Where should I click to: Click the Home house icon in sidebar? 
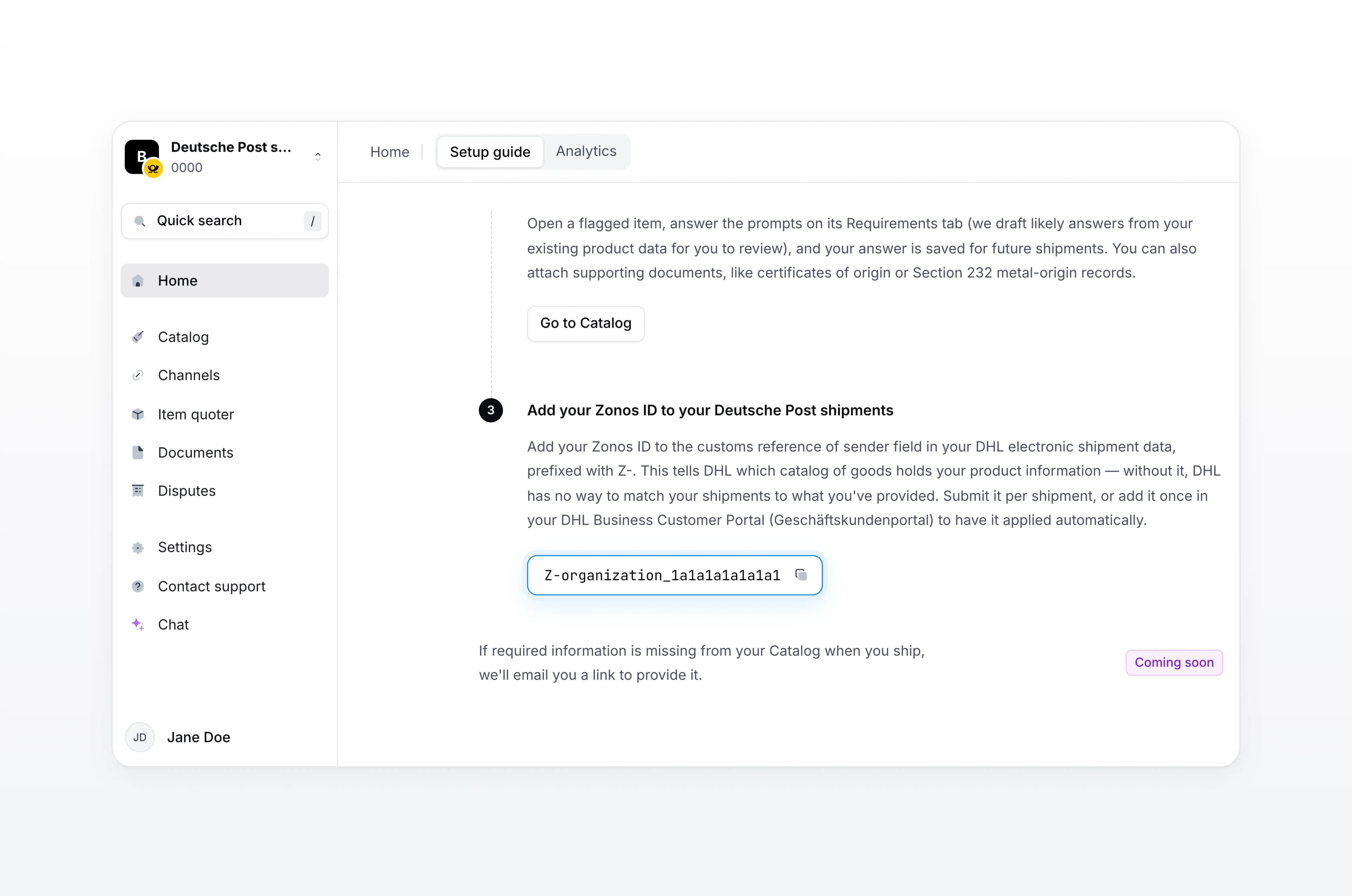(138, 280)
